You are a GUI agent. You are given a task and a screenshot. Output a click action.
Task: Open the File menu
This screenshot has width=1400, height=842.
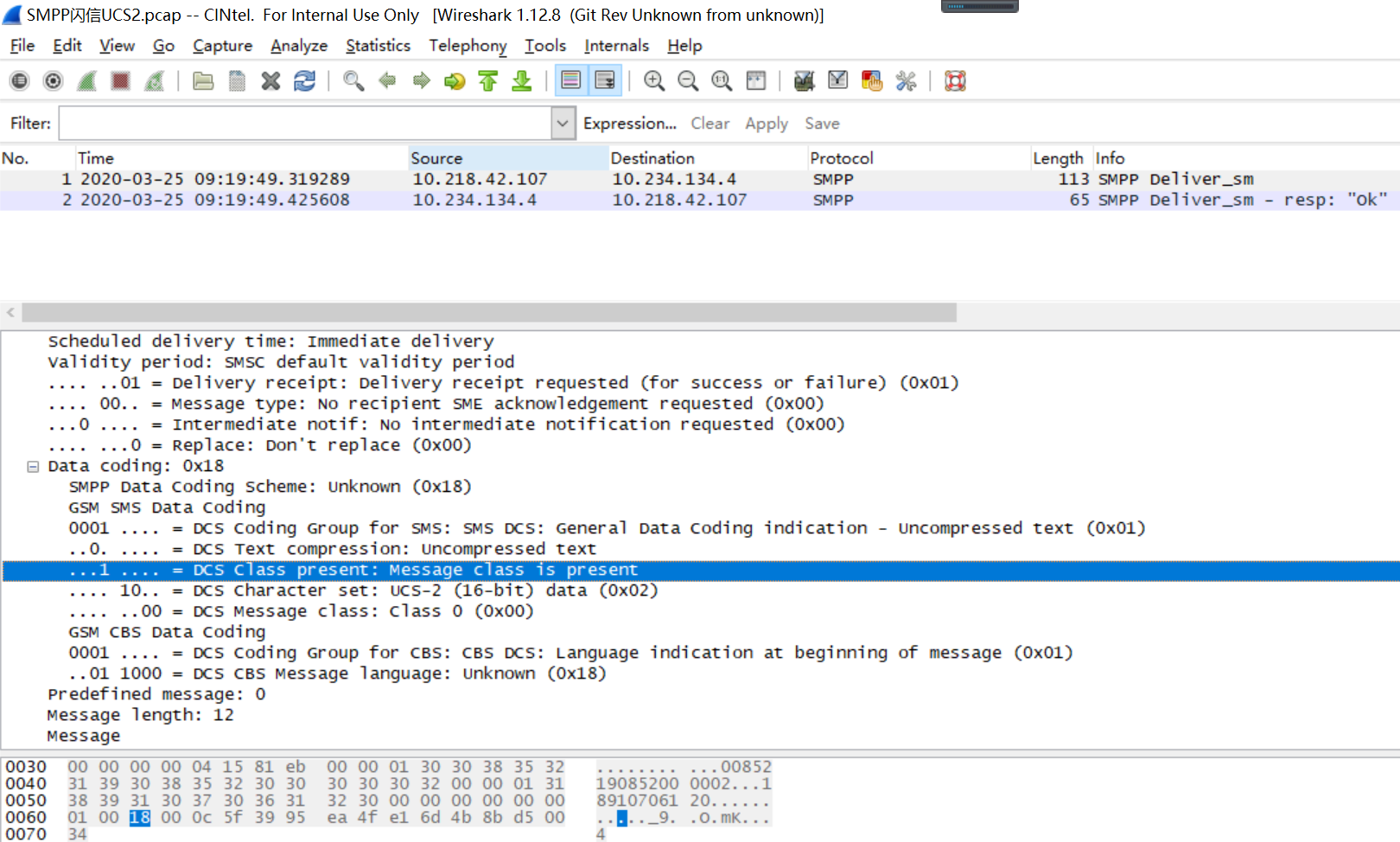pos(22,46)
